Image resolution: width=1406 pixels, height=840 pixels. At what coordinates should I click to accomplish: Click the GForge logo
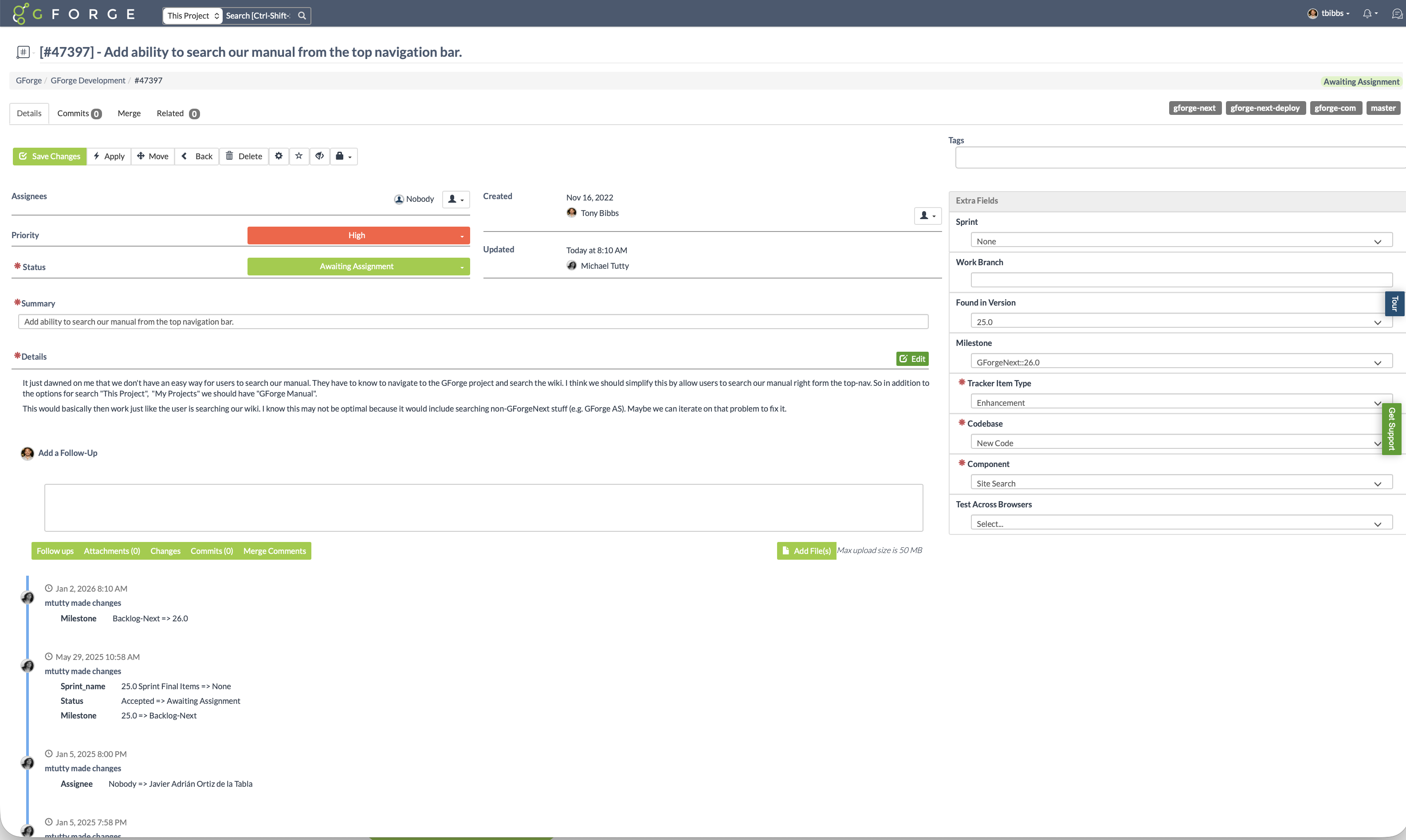74,14
